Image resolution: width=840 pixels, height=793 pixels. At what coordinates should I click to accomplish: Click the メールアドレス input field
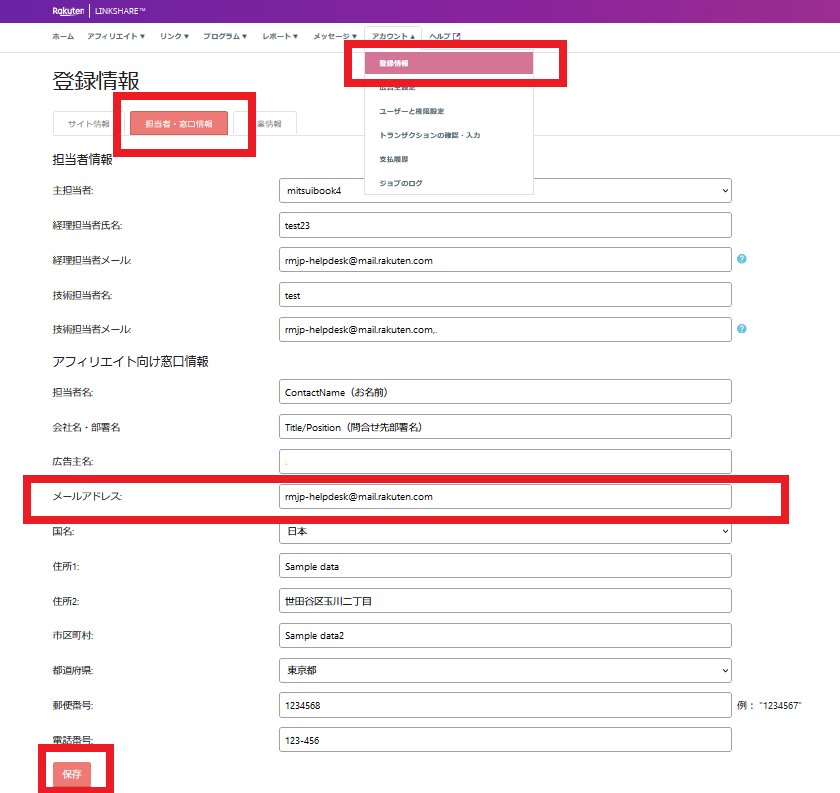[505, 496]
